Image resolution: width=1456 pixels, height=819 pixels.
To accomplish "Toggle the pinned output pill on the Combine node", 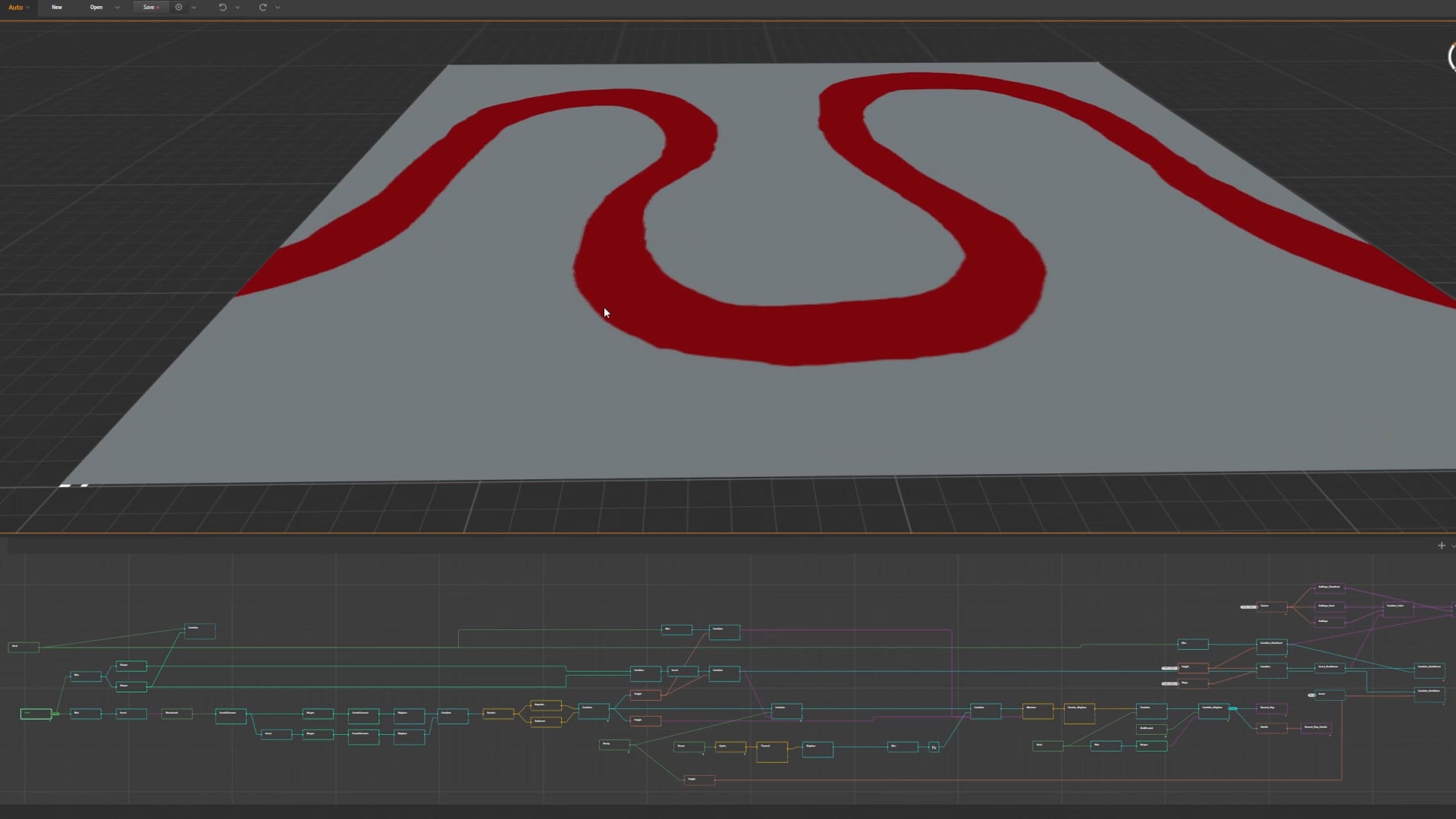I will [1235, 709].
